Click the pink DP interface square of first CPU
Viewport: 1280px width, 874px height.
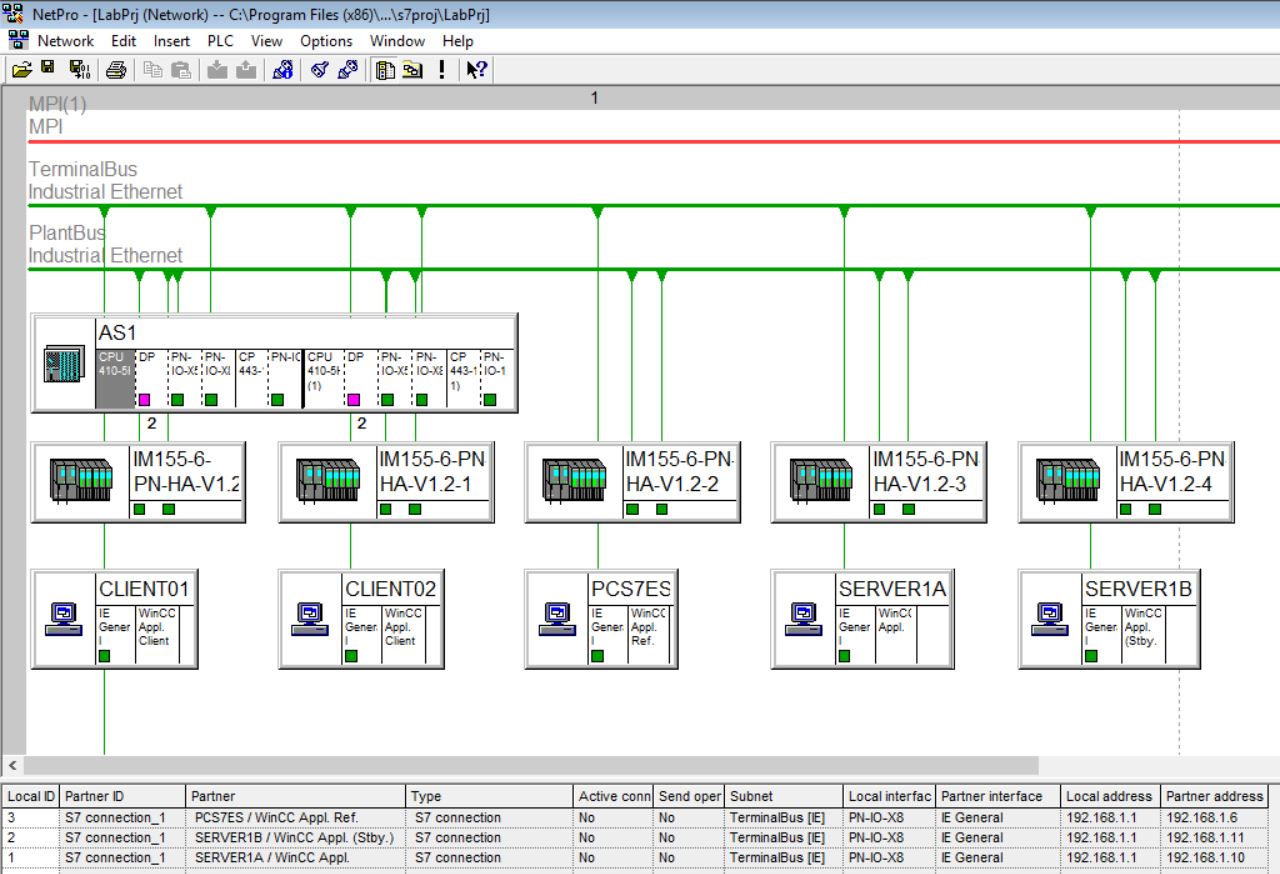(x=144, y=400)
